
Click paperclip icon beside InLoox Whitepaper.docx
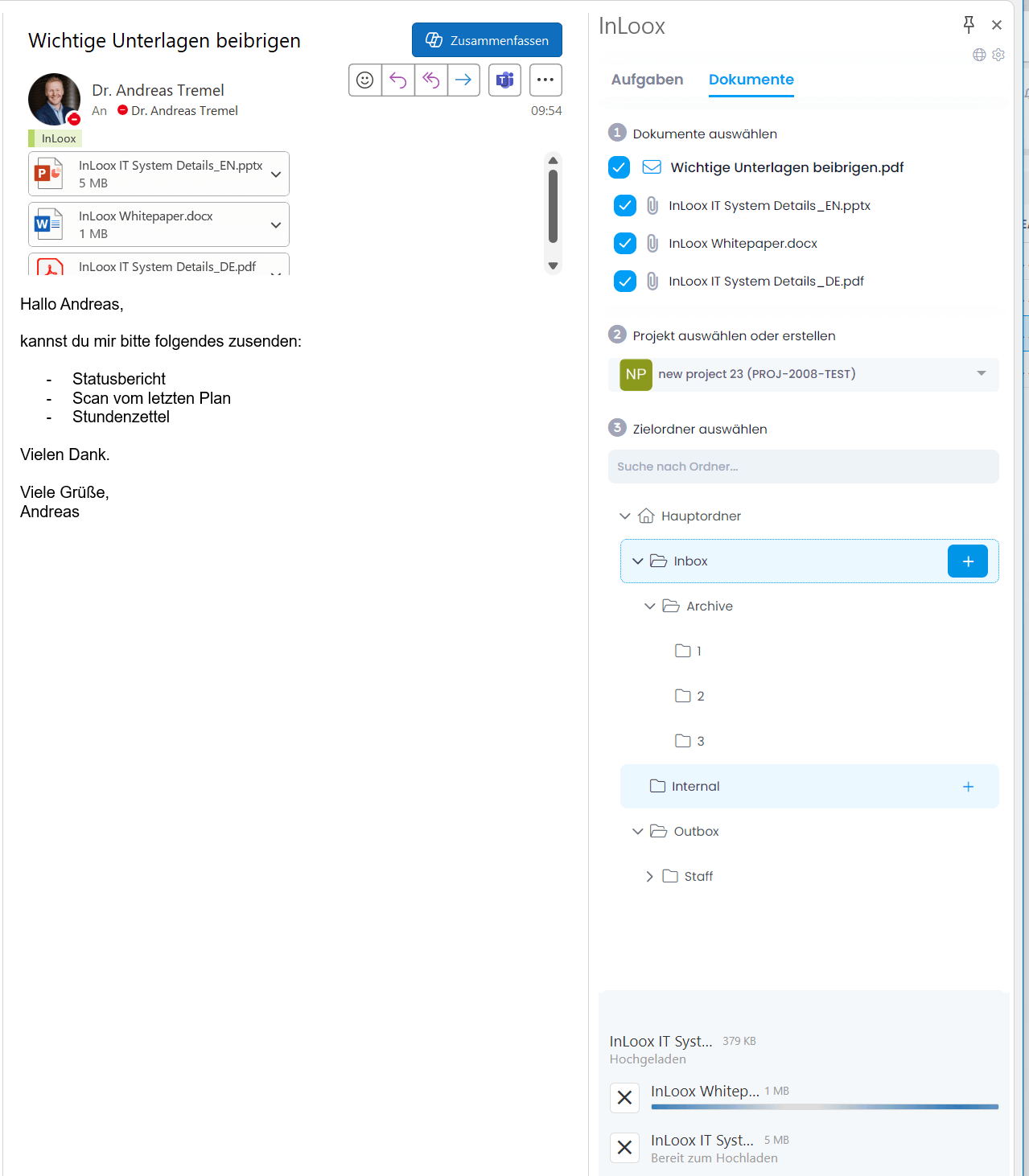pos(652,243)
